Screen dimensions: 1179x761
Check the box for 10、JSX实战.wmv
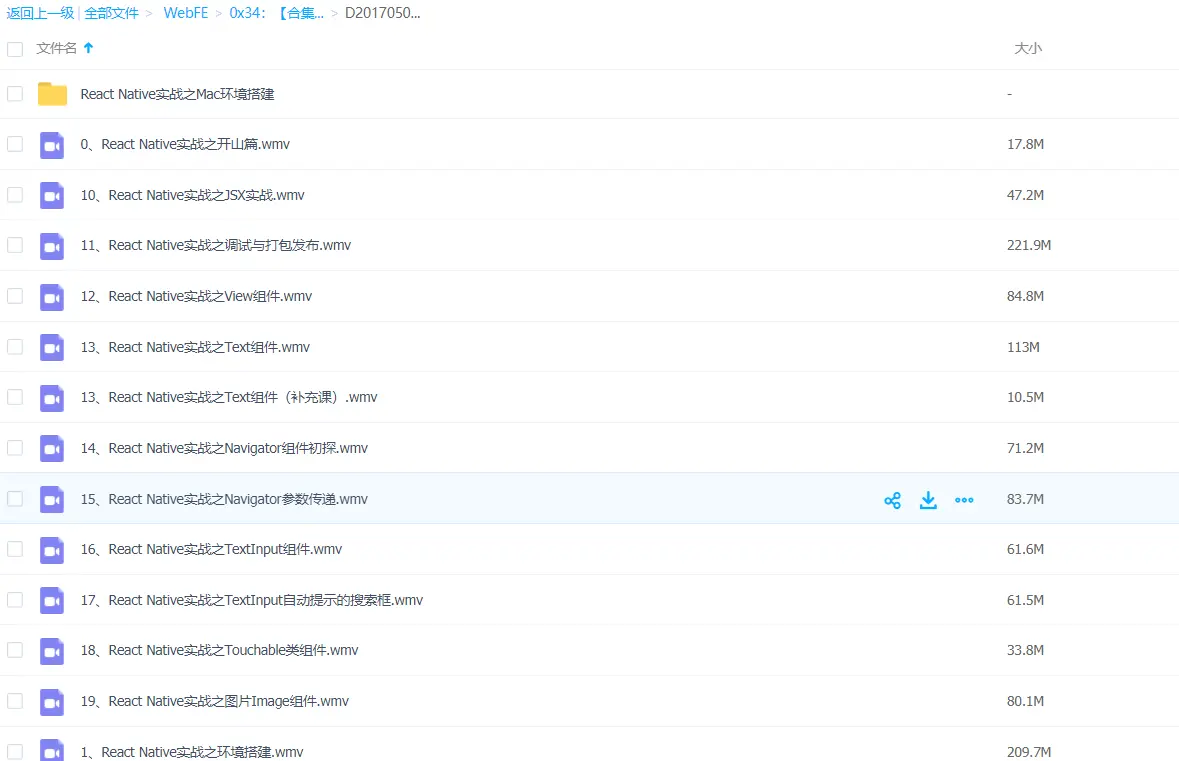[x=15, y=195]
